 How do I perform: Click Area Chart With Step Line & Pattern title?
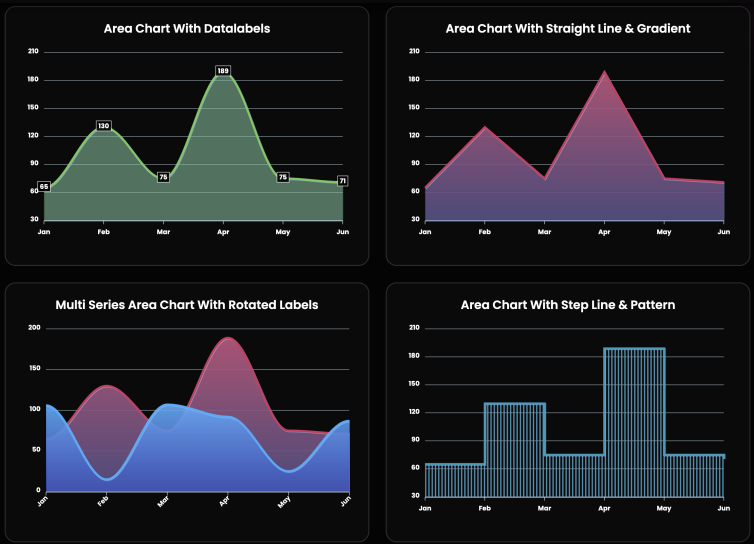pos(568,305)
